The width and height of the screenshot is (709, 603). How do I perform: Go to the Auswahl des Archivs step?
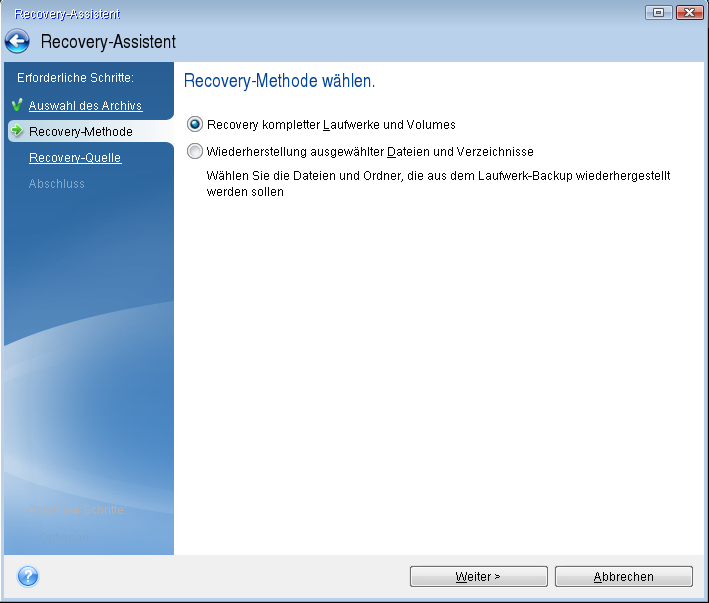[x=85, y=106]
